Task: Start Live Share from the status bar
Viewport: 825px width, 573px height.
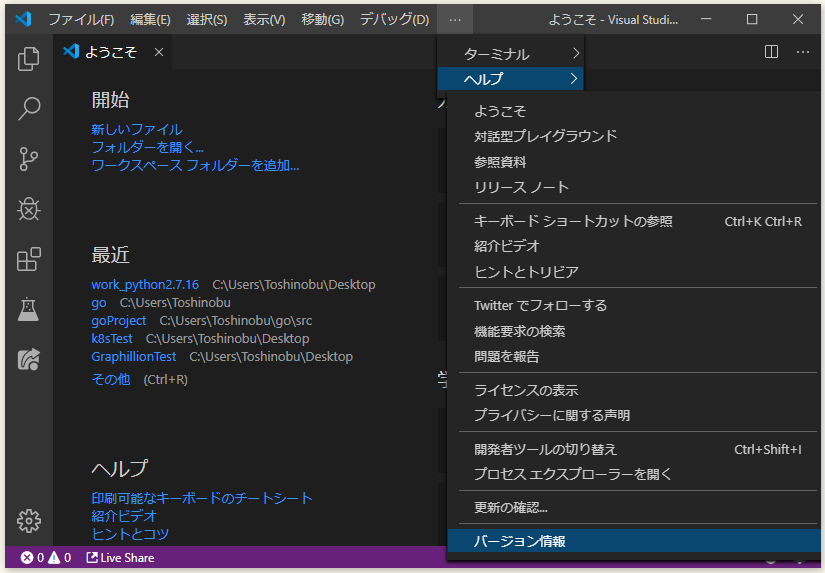Action: tap(120, 558)
